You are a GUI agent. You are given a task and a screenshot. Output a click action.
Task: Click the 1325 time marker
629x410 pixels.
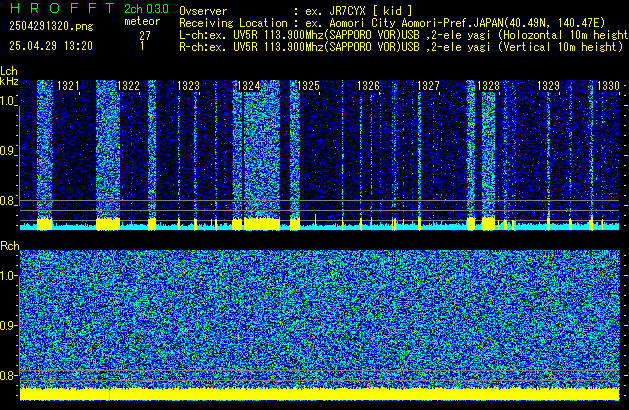308,86
